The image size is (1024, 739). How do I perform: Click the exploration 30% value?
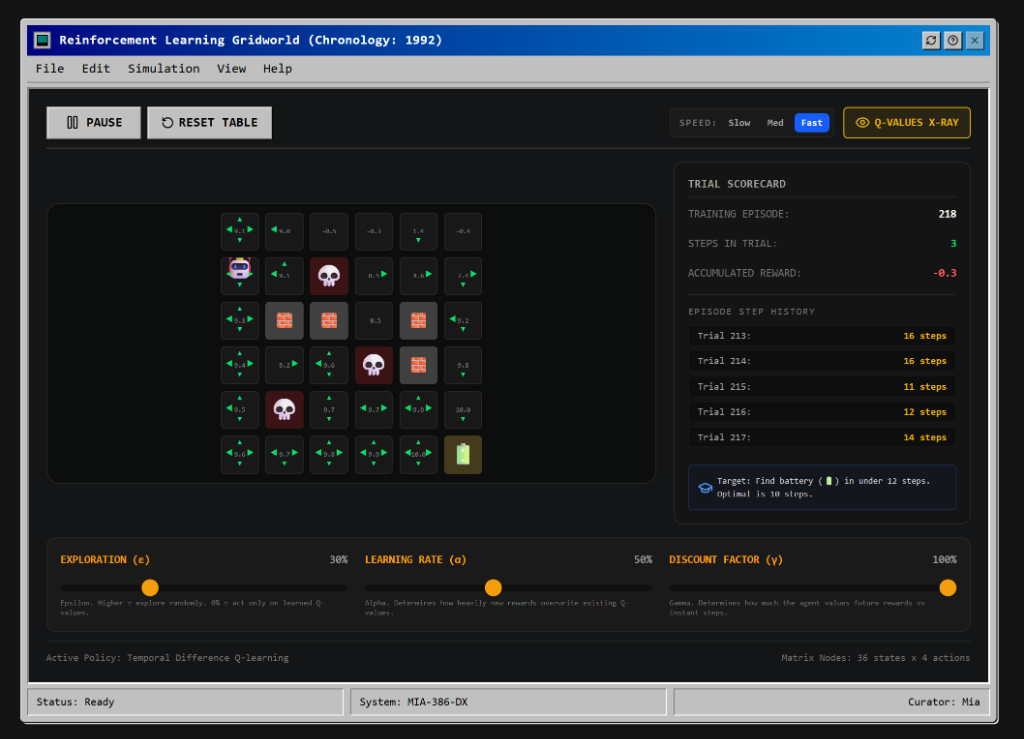(x=338, y=559)
